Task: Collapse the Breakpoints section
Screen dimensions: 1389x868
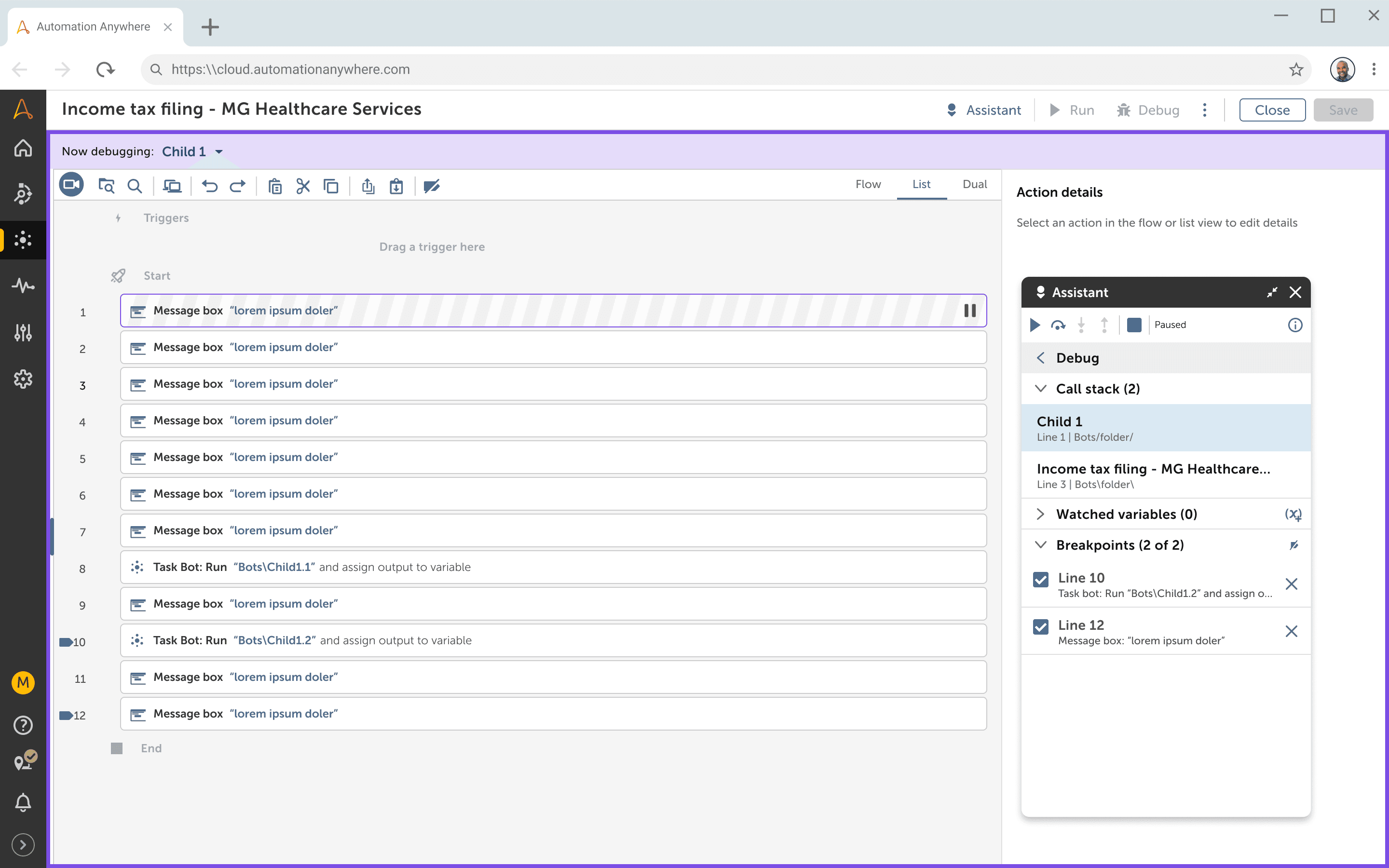Action: [1041, 545]
